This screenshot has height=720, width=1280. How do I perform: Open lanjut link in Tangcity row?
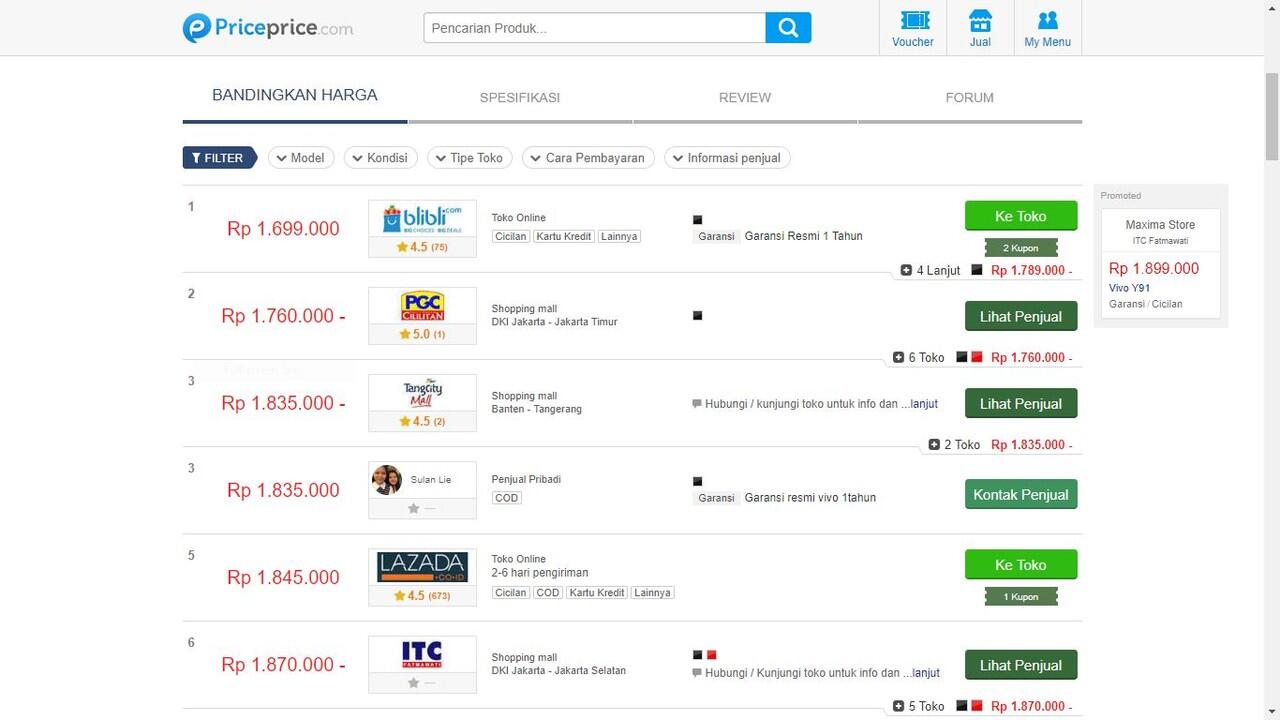point(924,404)
